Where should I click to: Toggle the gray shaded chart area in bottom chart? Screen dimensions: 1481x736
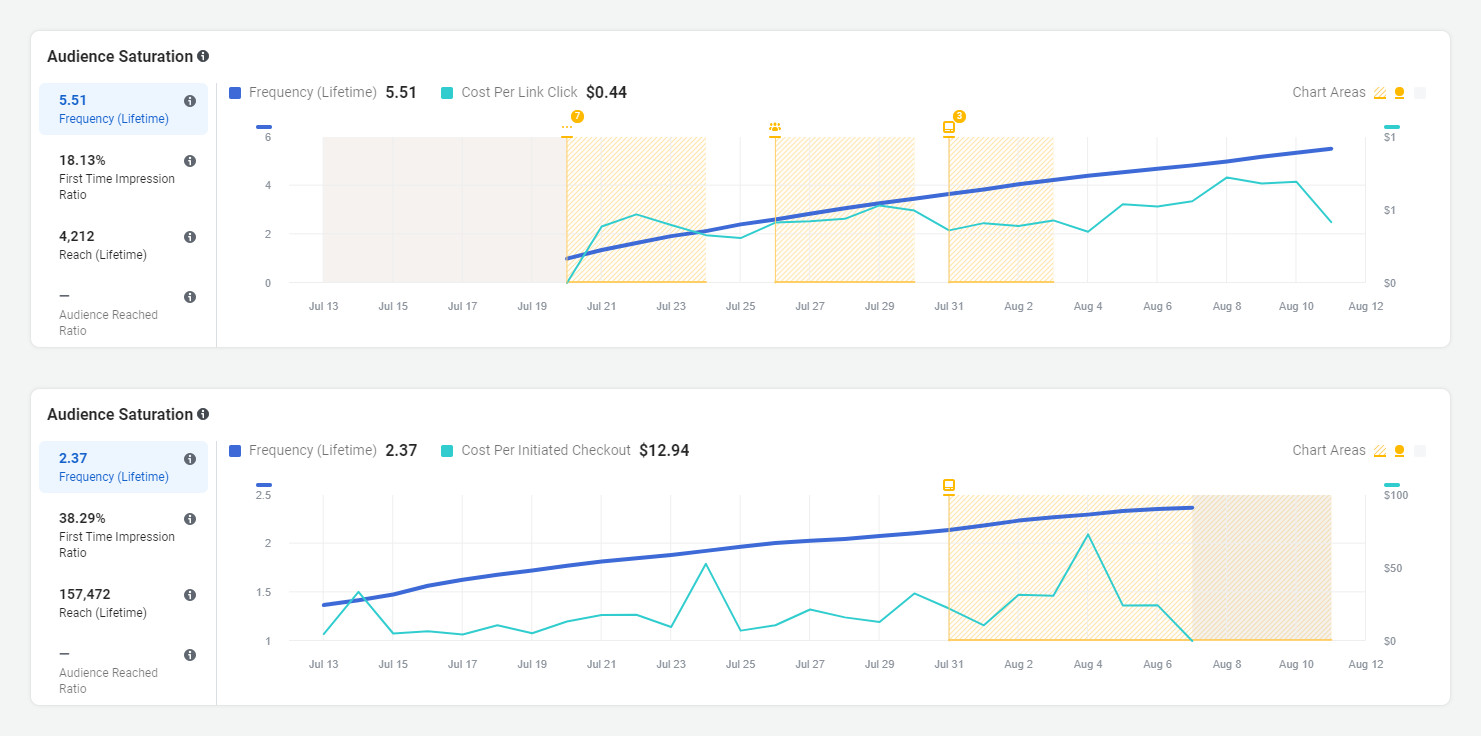[x=1420, y=451]
